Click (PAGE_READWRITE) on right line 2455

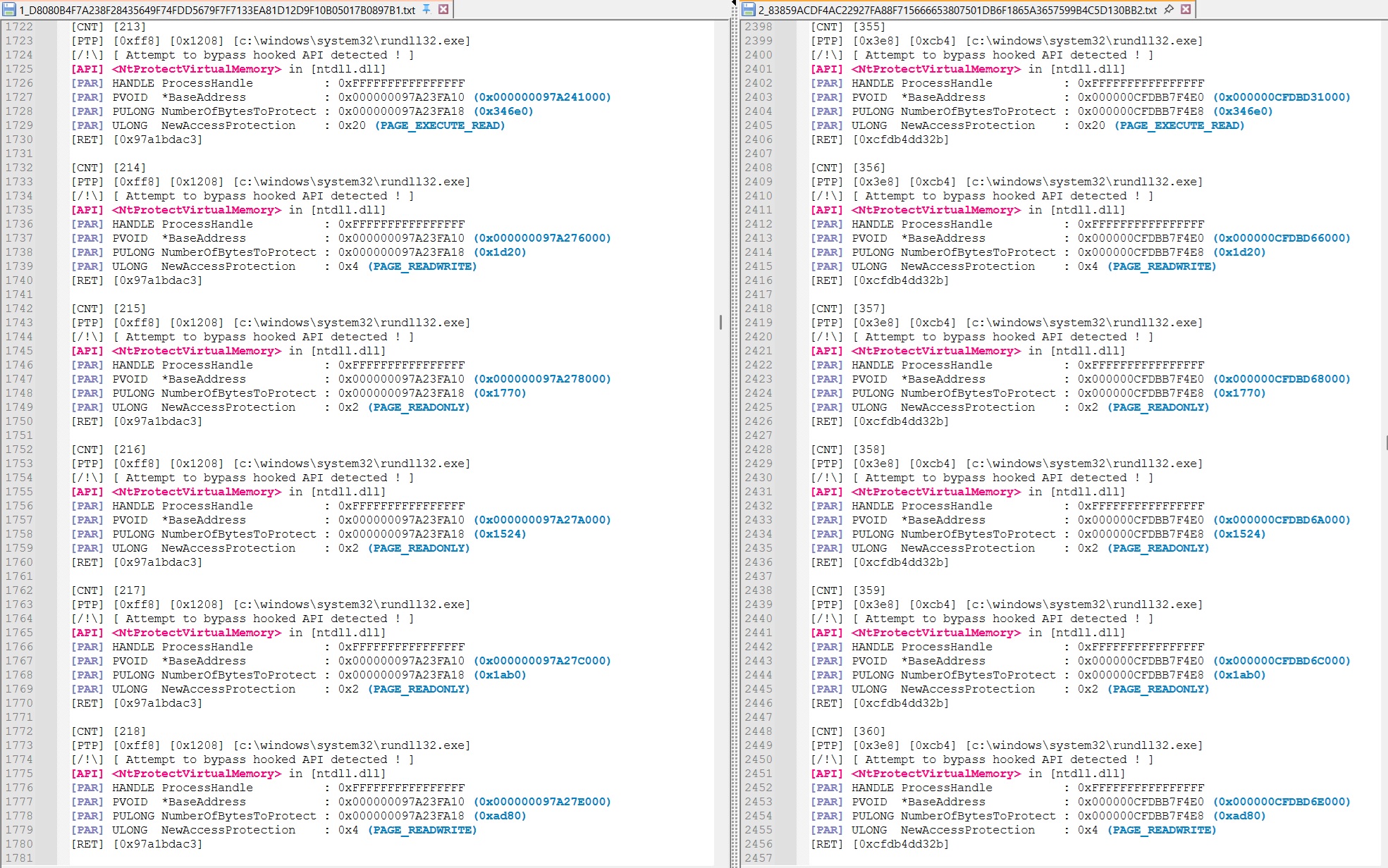pyautogui.click(x=1162, y=830)
